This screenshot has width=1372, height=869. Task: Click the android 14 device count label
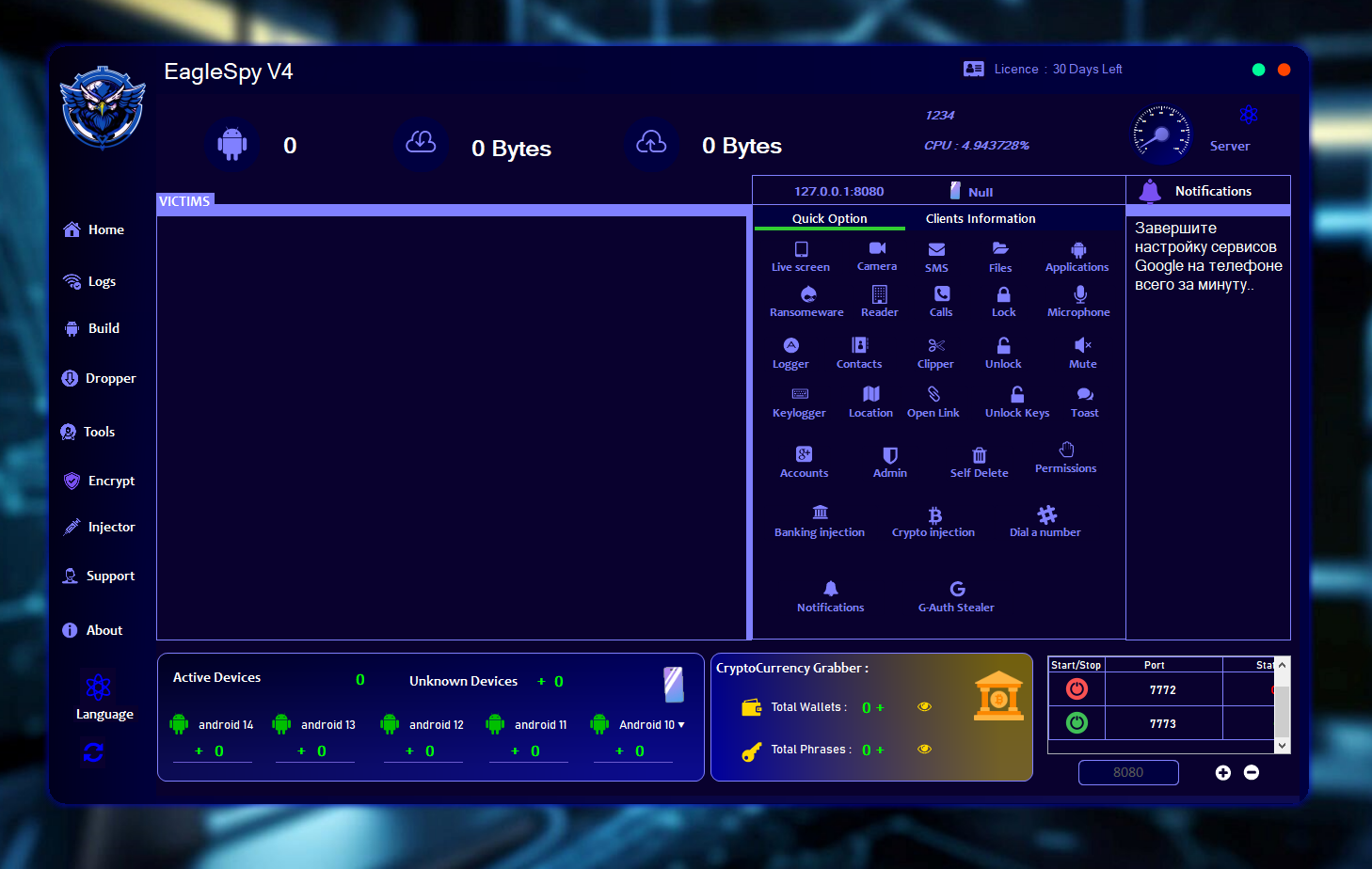tap(226, 725)
